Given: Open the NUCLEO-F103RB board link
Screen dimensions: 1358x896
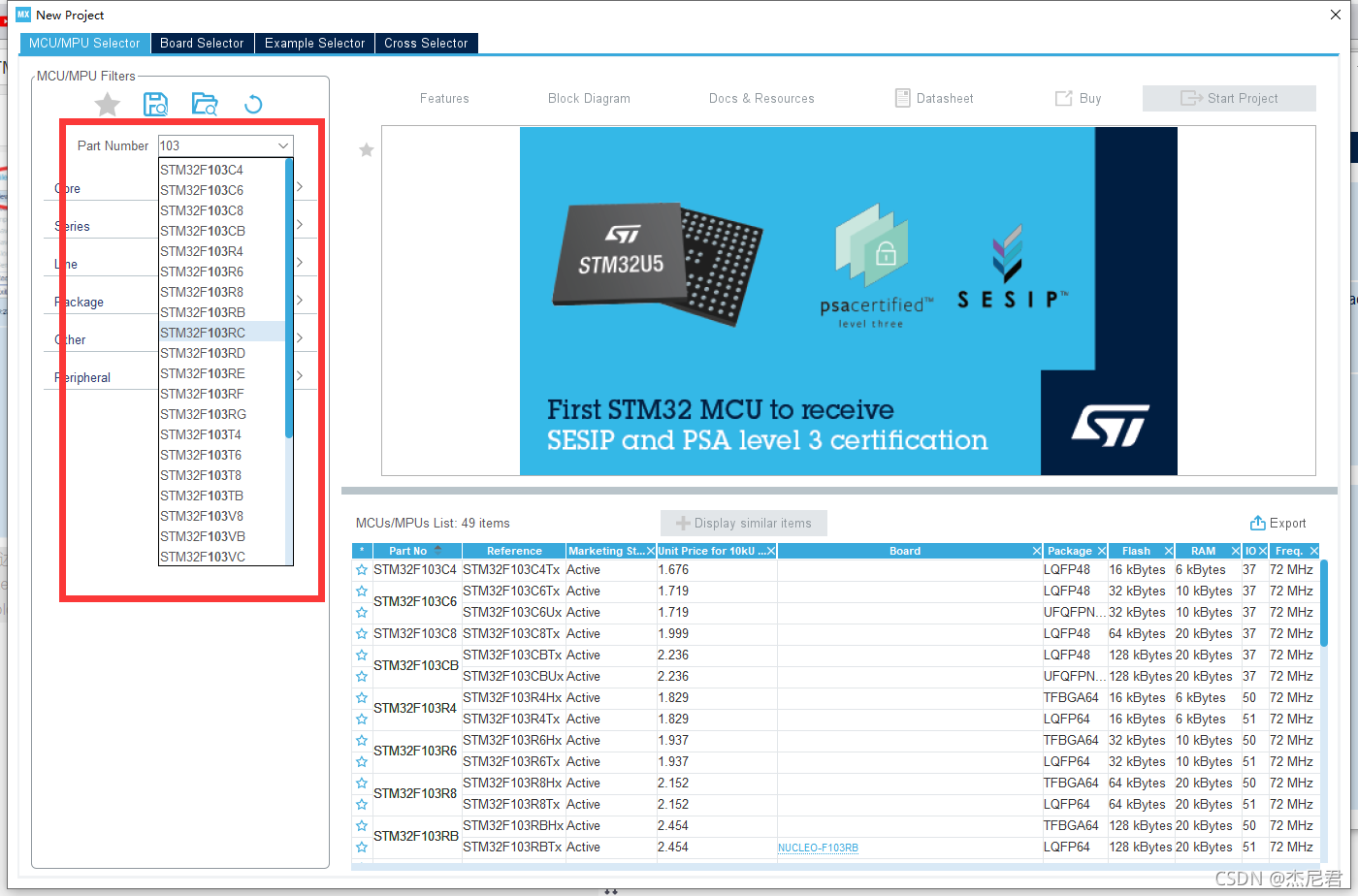Looking at the screenshot, I should (x=818, y=848).
